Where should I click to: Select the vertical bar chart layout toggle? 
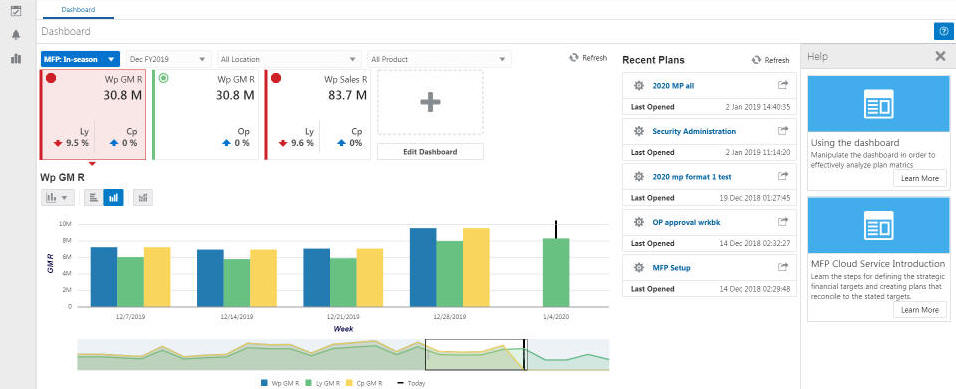(113, 198)
